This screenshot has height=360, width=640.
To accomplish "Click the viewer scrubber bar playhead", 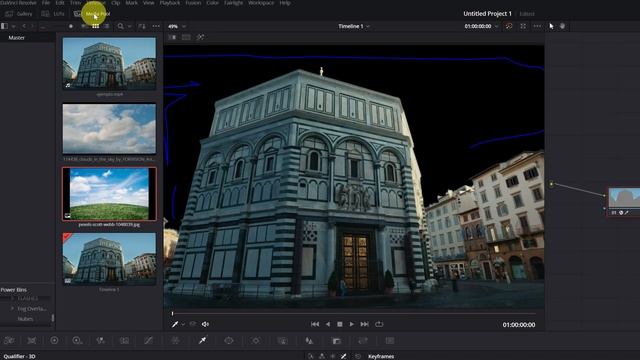I will (172, 313).
